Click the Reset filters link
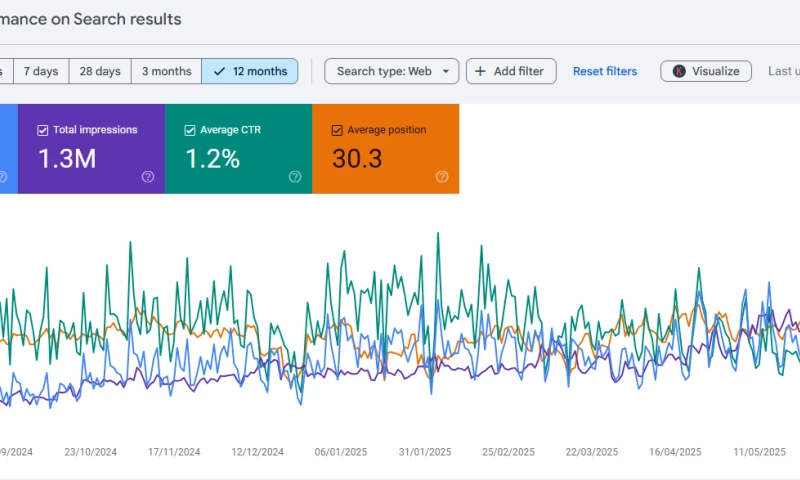This screenshot has height=480, width=800. pyautogui.click(x=605, y=71)
